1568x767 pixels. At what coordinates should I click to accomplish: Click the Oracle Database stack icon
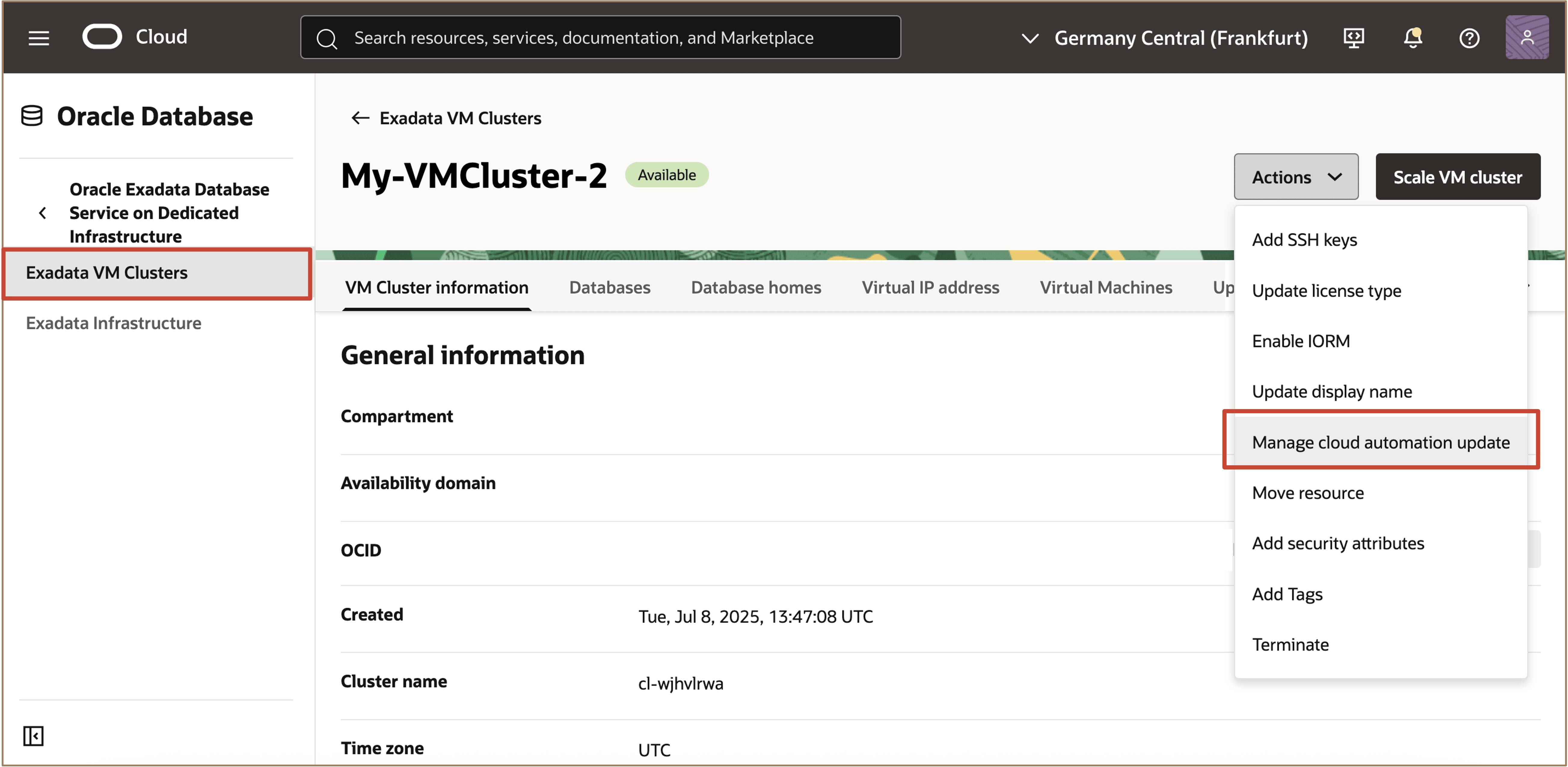32,116
